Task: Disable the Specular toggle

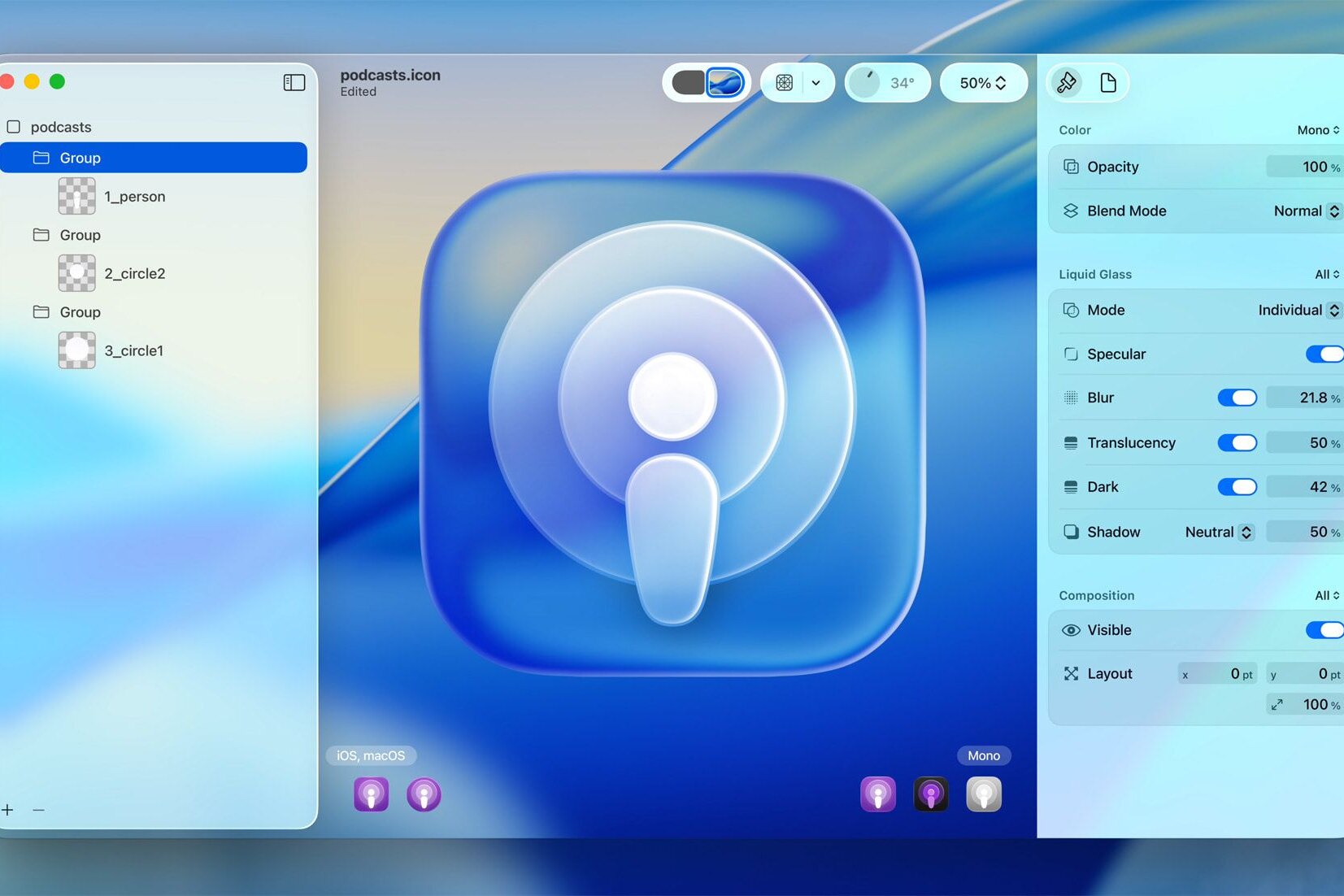Action: click(x=1324, y=354)
